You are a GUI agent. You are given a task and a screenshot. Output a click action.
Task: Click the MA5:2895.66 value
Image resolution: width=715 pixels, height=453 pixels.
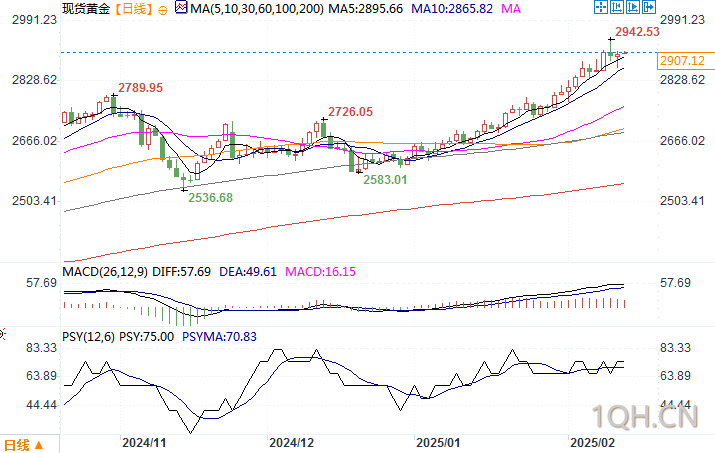366,8
